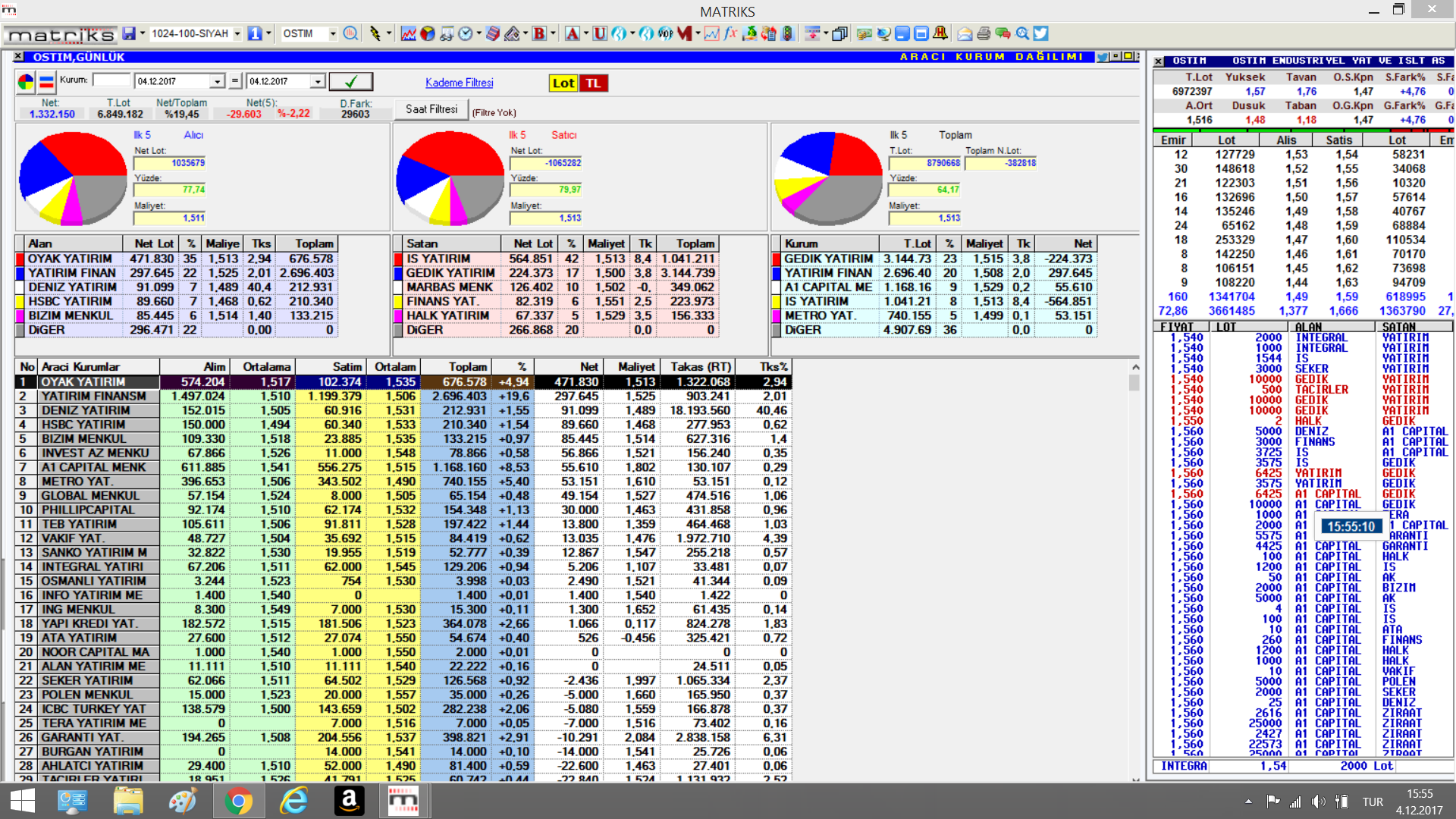
Task: Click the magnifier with chart icon
Action: [x=1022, y=33]
